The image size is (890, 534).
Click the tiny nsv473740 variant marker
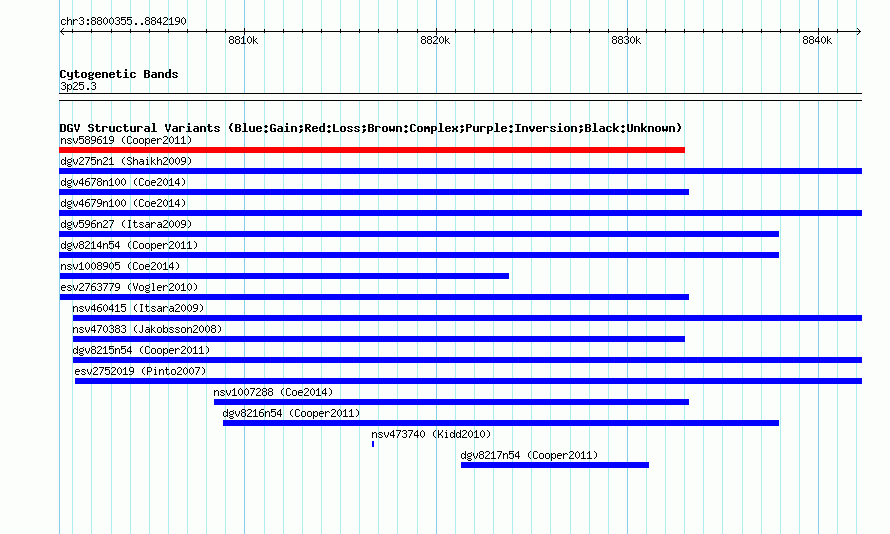click(373, 444)
